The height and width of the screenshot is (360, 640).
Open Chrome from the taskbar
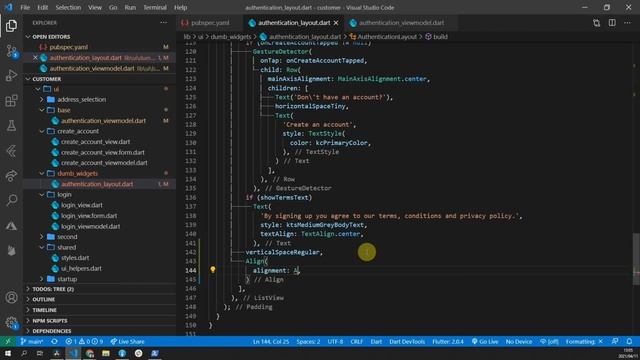[89, 353]
